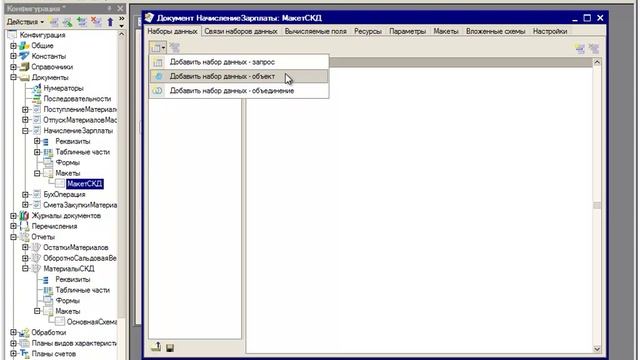Click the save schema floppy disk icon
Viewport: 640px width, 360px height.
tap(170, 348)
